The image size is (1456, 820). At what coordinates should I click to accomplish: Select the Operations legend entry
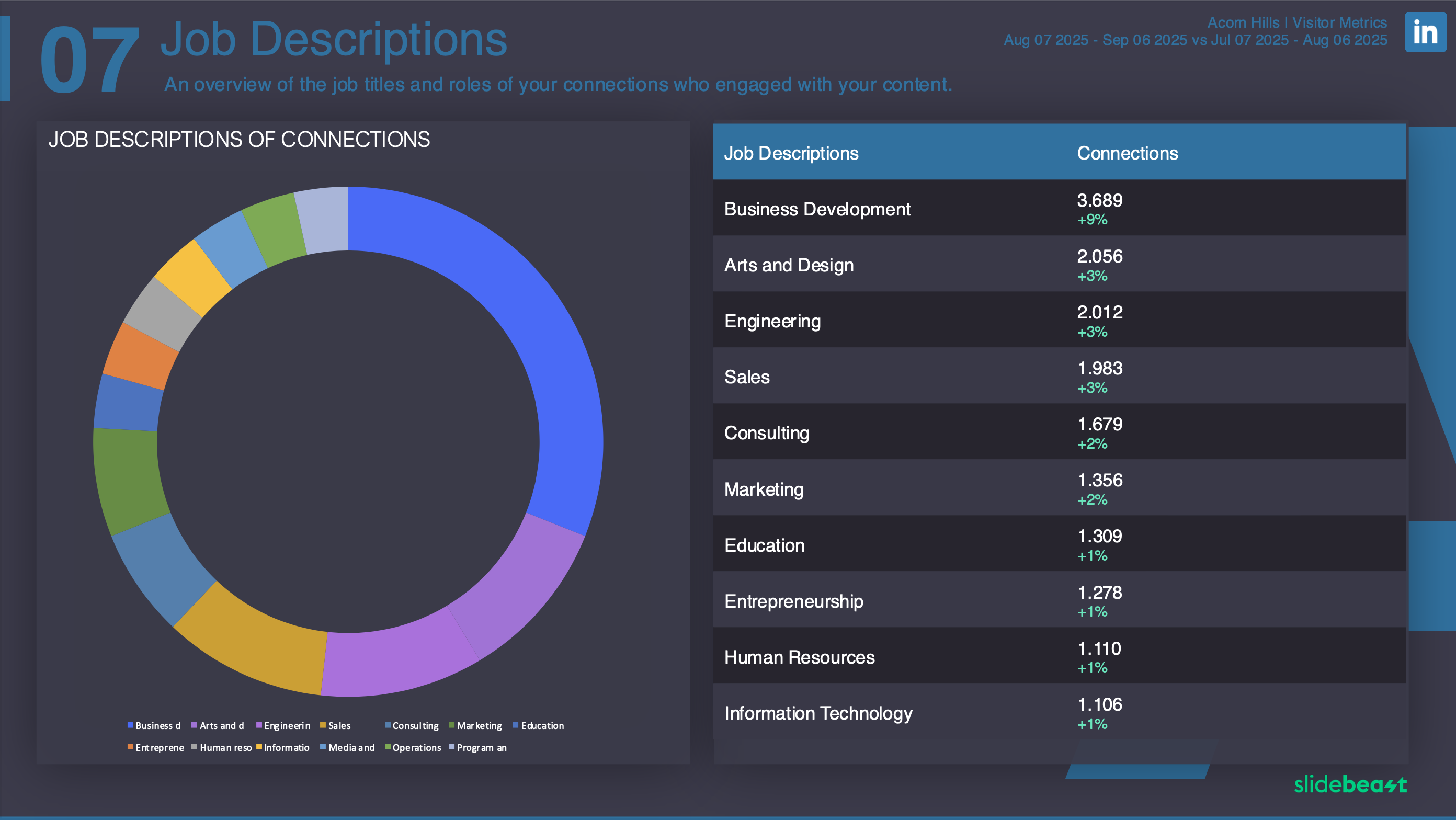click(413, 748)
